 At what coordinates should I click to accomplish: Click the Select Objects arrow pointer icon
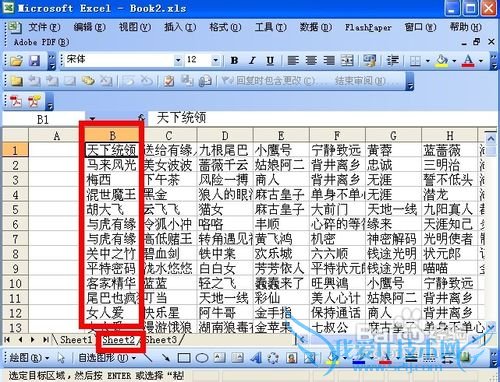point(61,358)
